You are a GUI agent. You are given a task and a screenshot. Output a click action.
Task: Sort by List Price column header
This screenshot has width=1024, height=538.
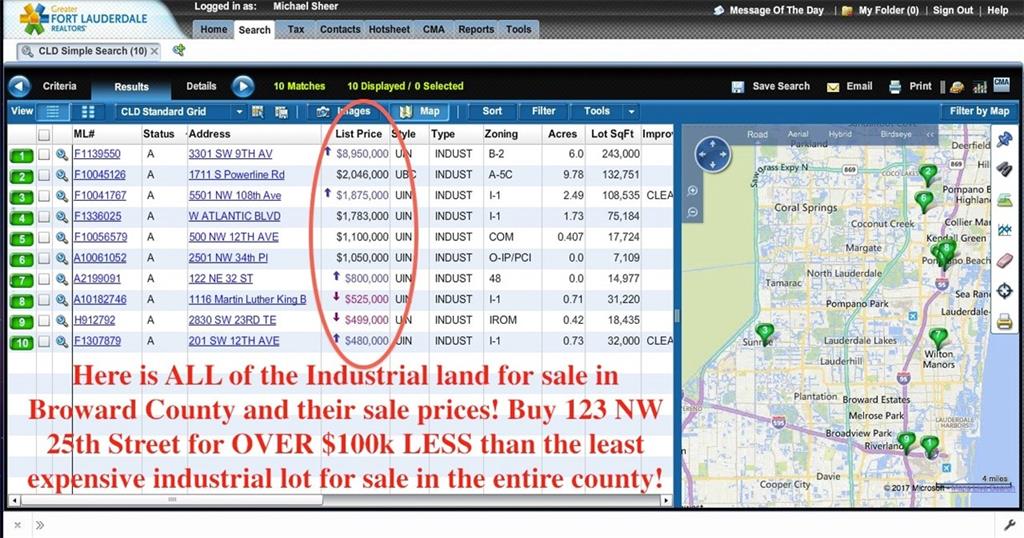point(358,134)
